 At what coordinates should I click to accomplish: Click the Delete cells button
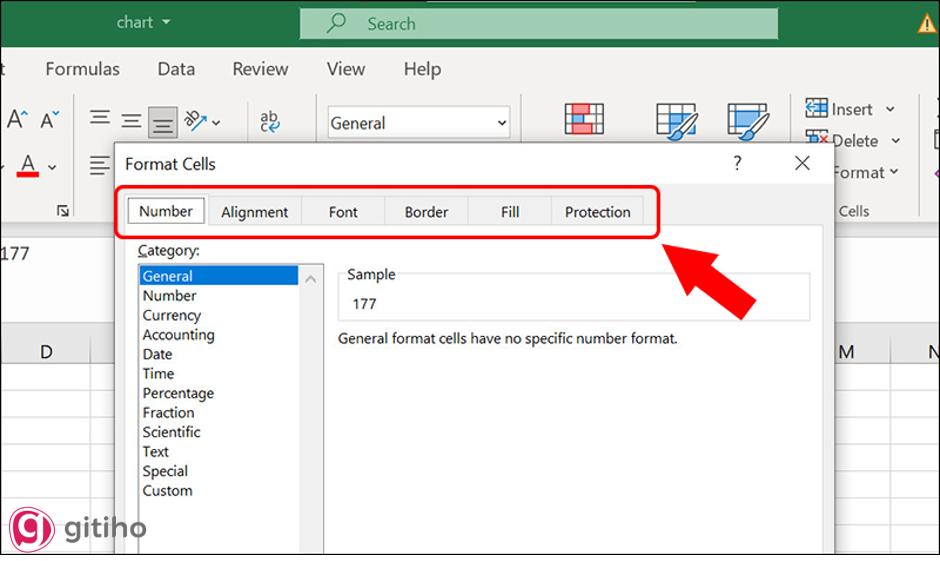click(x=842, y=140)
